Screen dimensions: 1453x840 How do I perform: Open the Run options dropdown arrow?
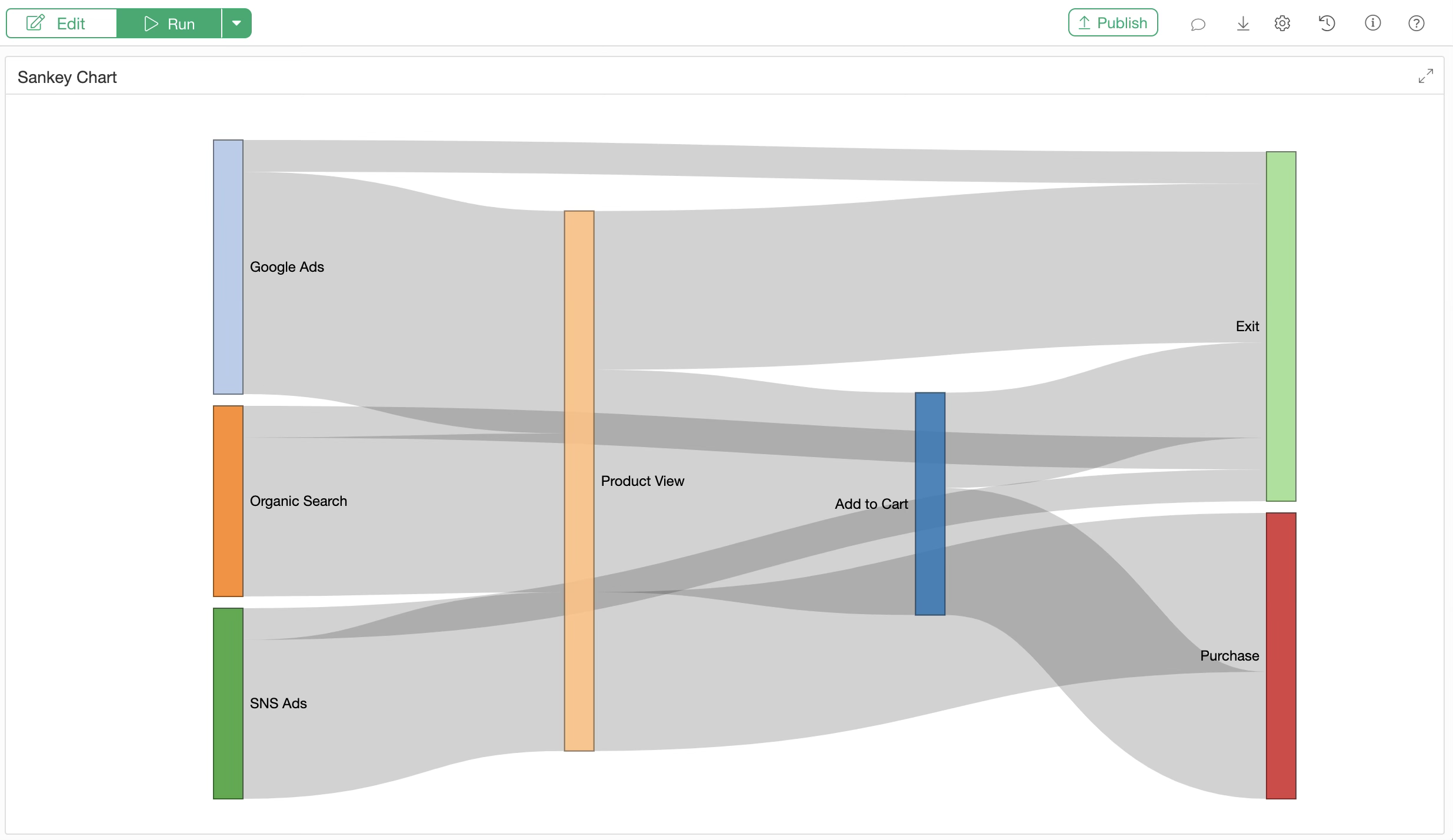236,24
